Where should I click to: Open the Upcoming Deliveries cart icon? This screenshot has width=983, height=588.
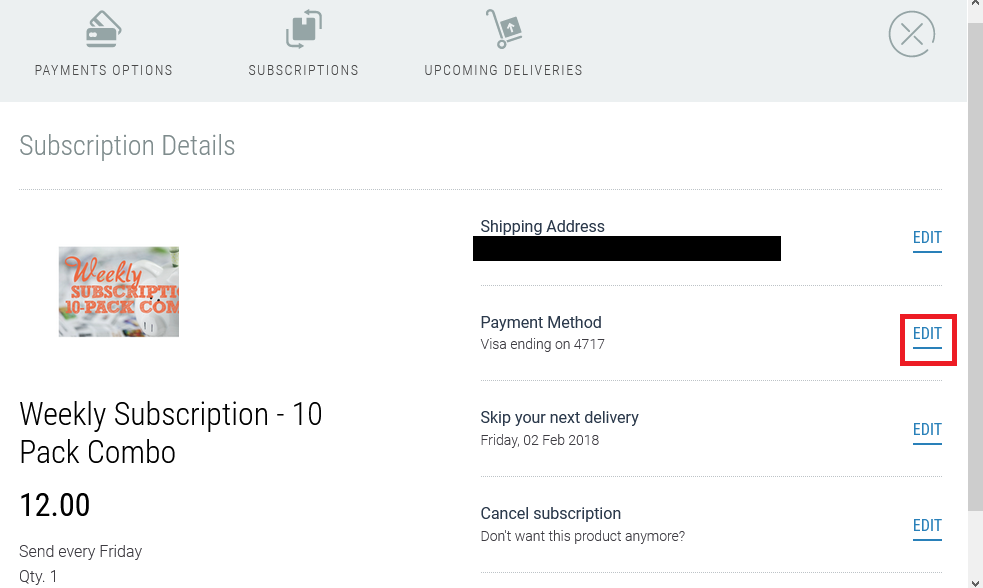point(502,28)
